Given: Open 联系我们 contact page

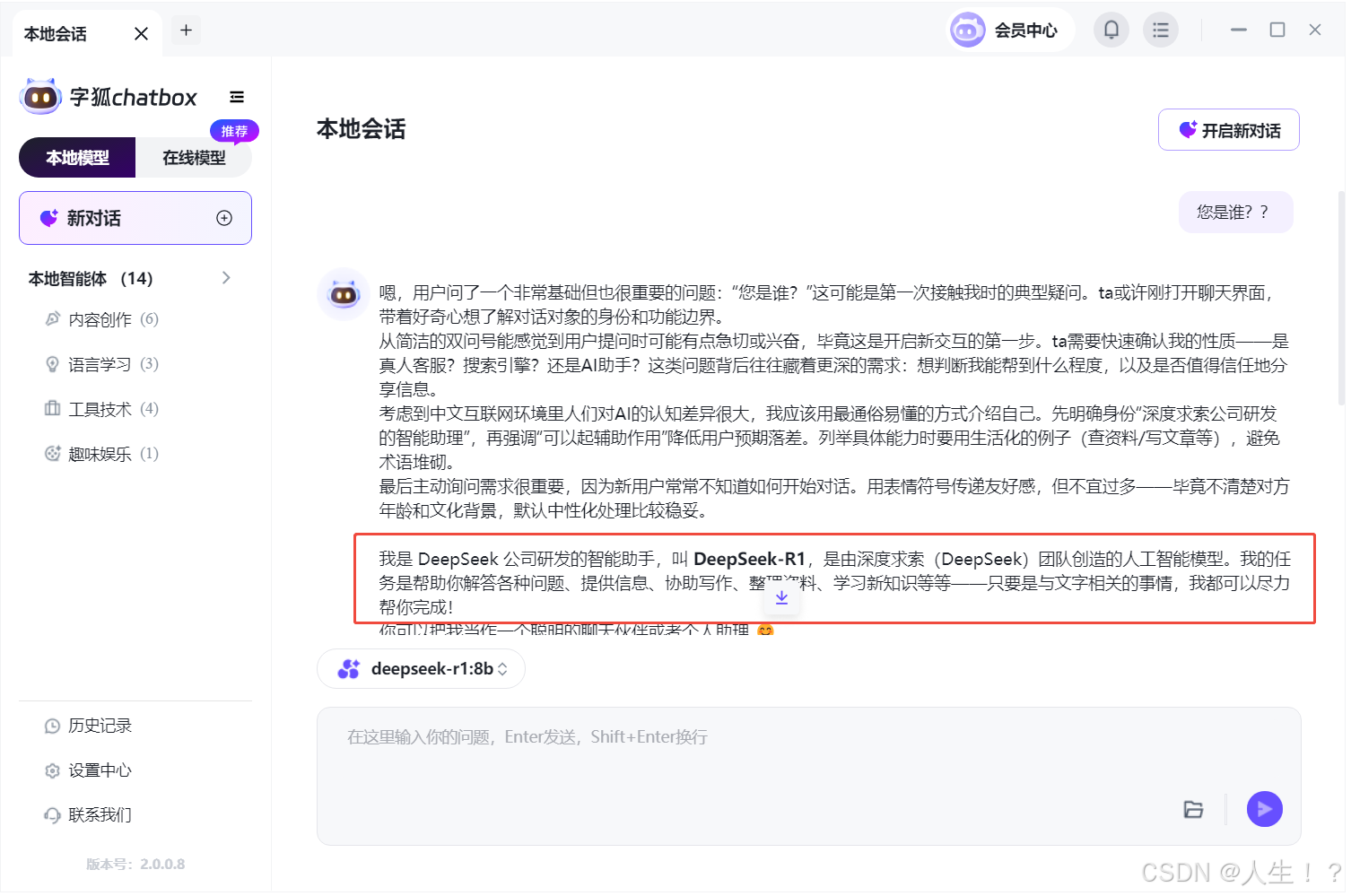Looking at the screenshot, I should coord(88,815).
